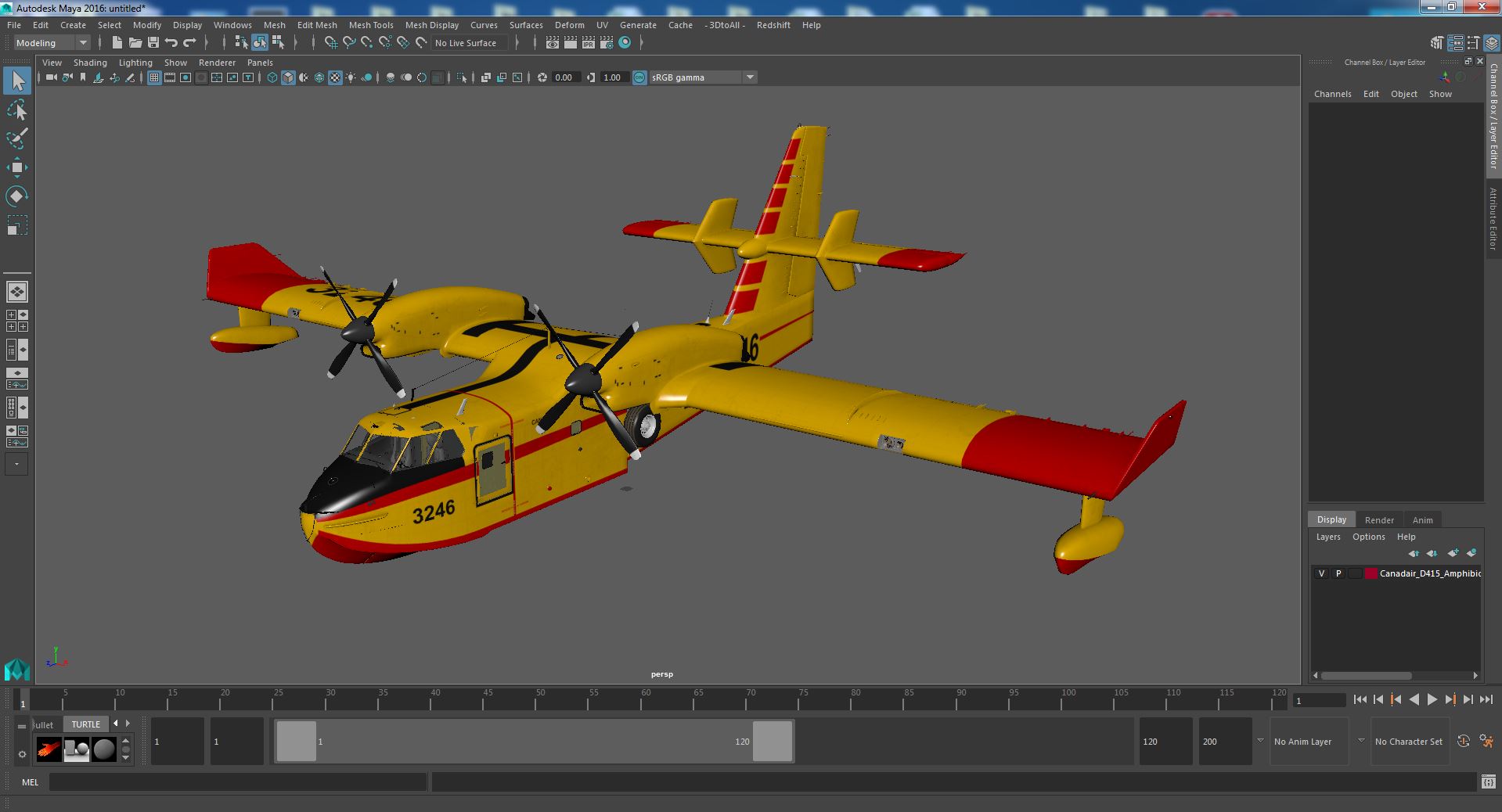Open the Channels menu in Channel Box
Image resolution: width=1502 pixels, height=812 pixels.
tap(1332, 94)
